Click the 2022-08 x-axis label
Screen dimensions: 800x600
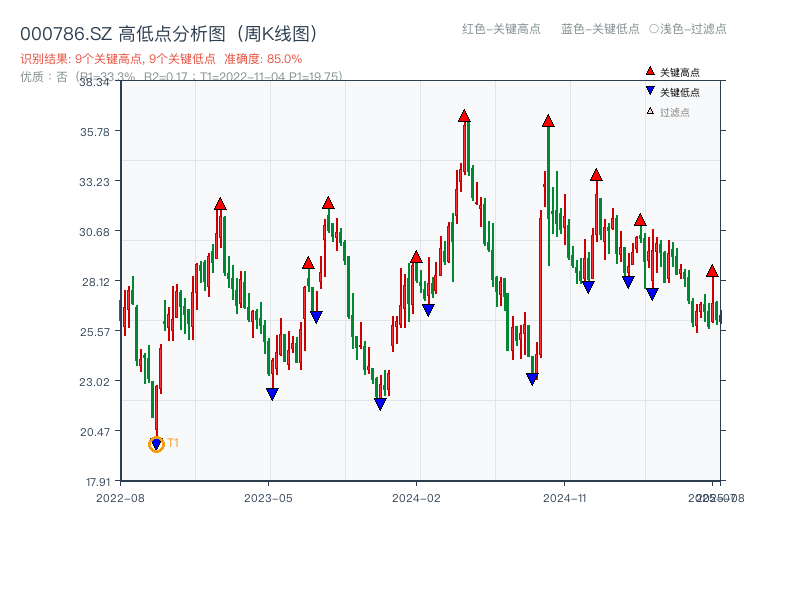click(x=120, y=498)
